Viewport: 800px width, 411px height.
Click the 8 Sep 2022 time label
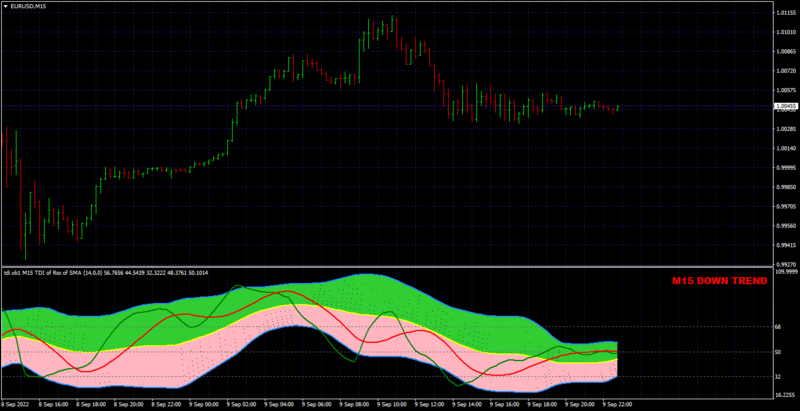pyautogui.click(x=14, y=403)
